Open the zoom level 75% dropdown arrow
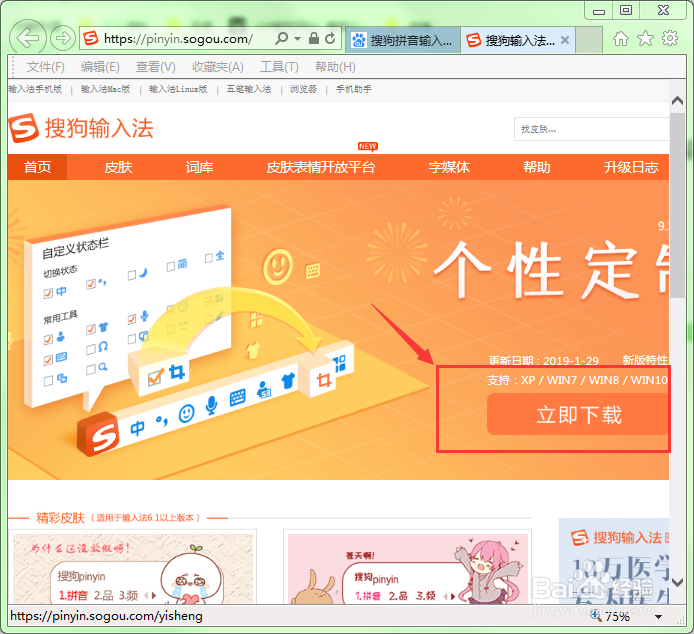Viewport: 694px width, 634px height. point(659,616)
